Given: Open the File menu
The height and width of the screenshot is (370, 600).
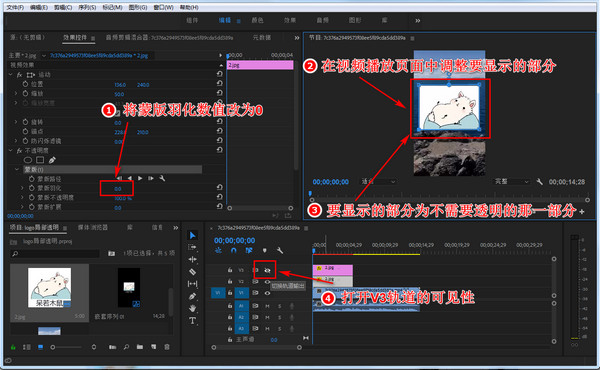Looking at the screenshot, I should (15, 7).
